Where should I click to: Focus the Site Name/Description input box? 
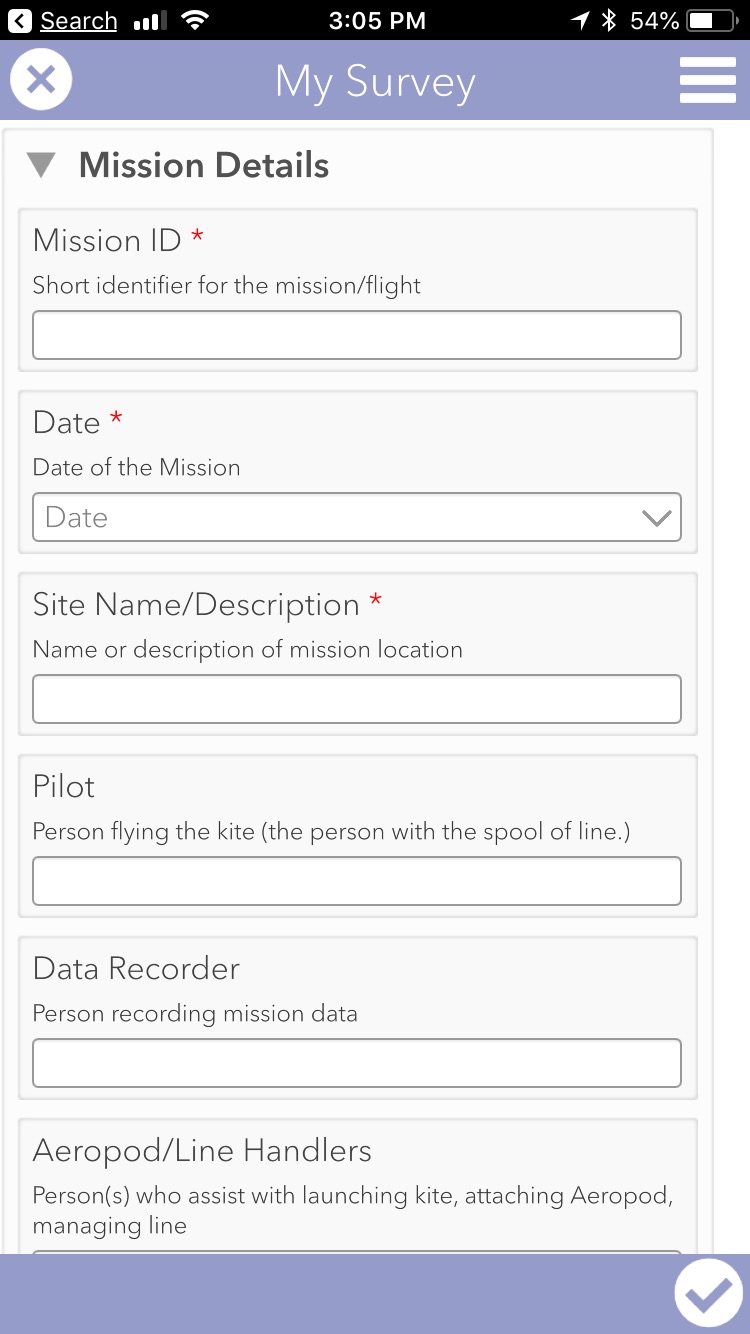point(357,699)
